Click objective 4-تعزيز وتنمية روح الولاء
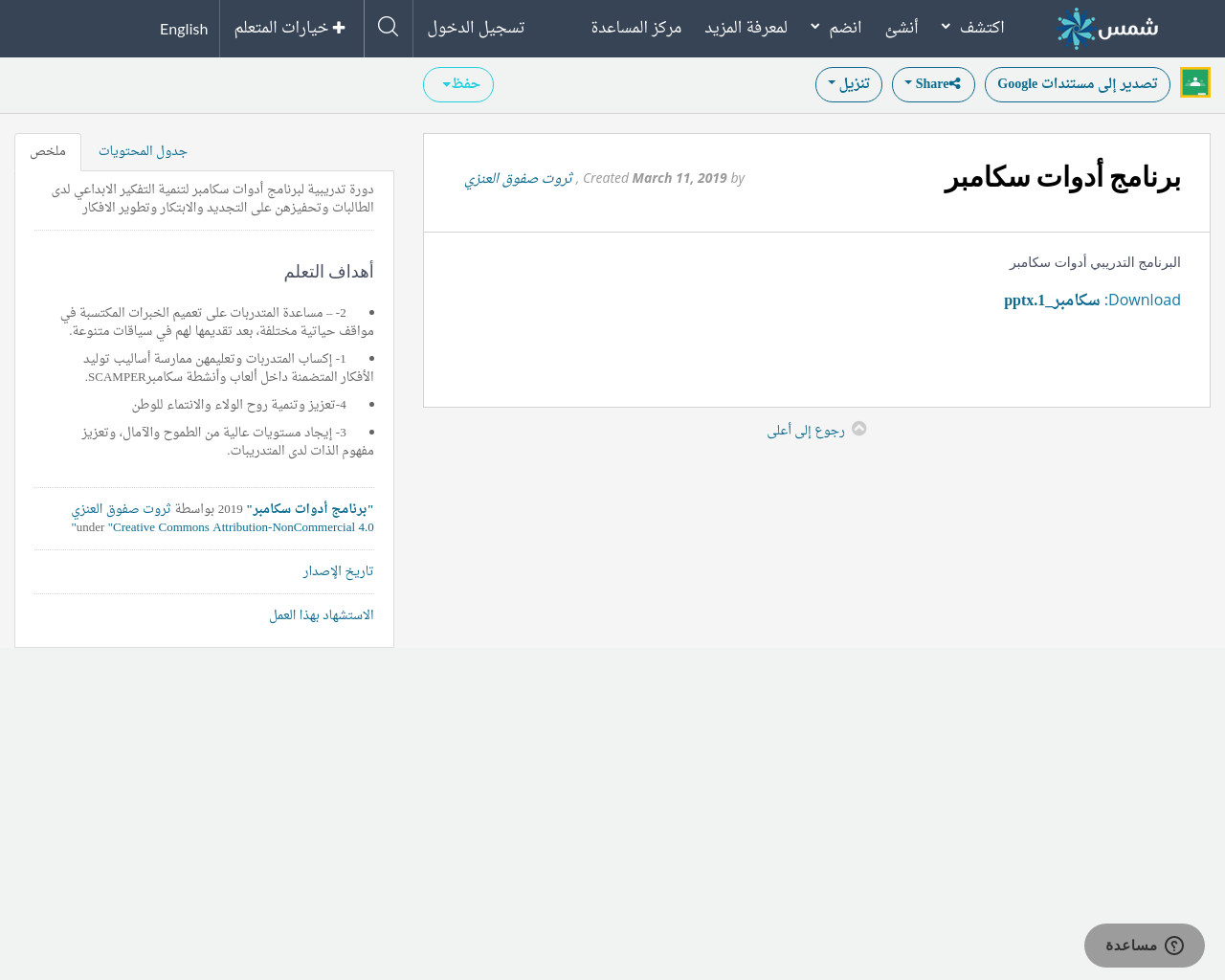The image size is (1225, 980). point(239,405)
